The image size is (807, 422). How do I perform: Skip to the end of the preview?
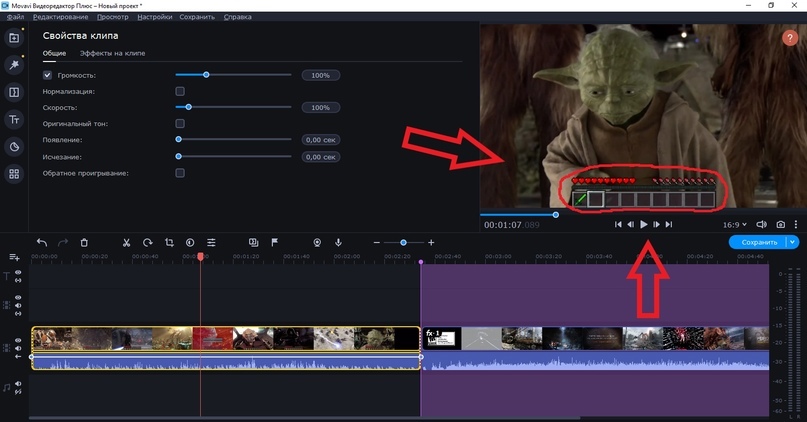(669, 224)
